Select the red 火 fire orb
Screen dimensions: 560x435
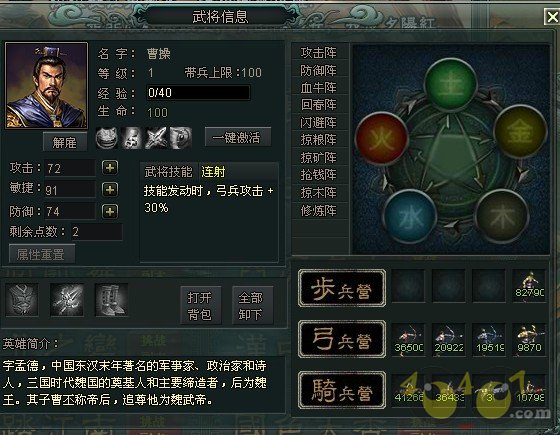click(382, 138)
